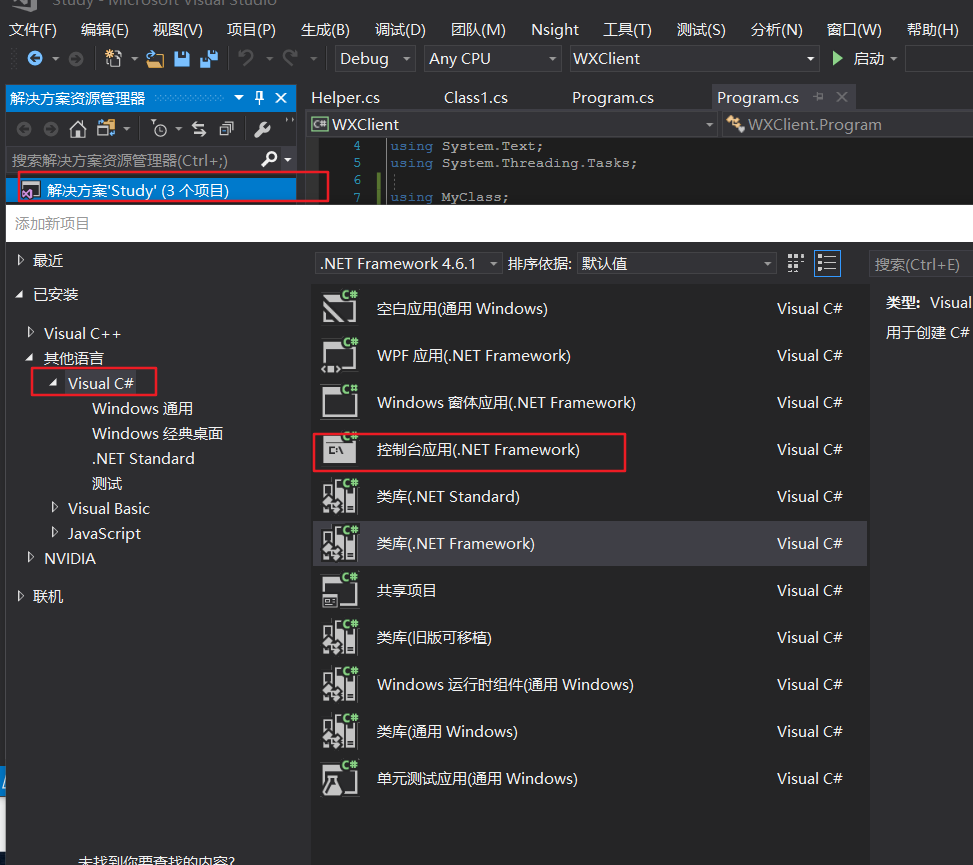Click the template search box 搜索(Ctrl+E)
The image size is (973, 865).
[920, 264]
